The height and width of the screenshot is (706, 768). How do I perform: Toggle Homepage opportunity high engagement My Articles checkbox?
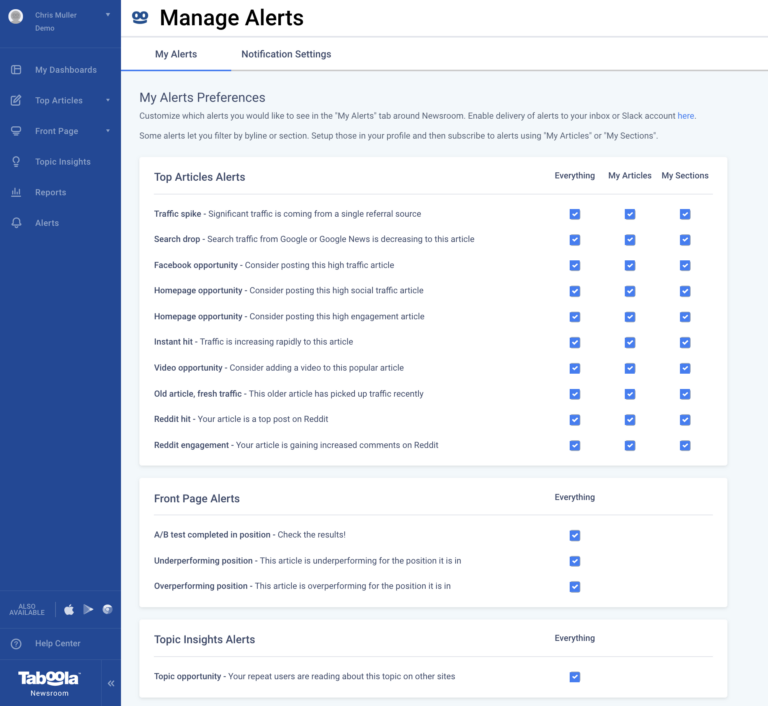(x=630, y=317)
